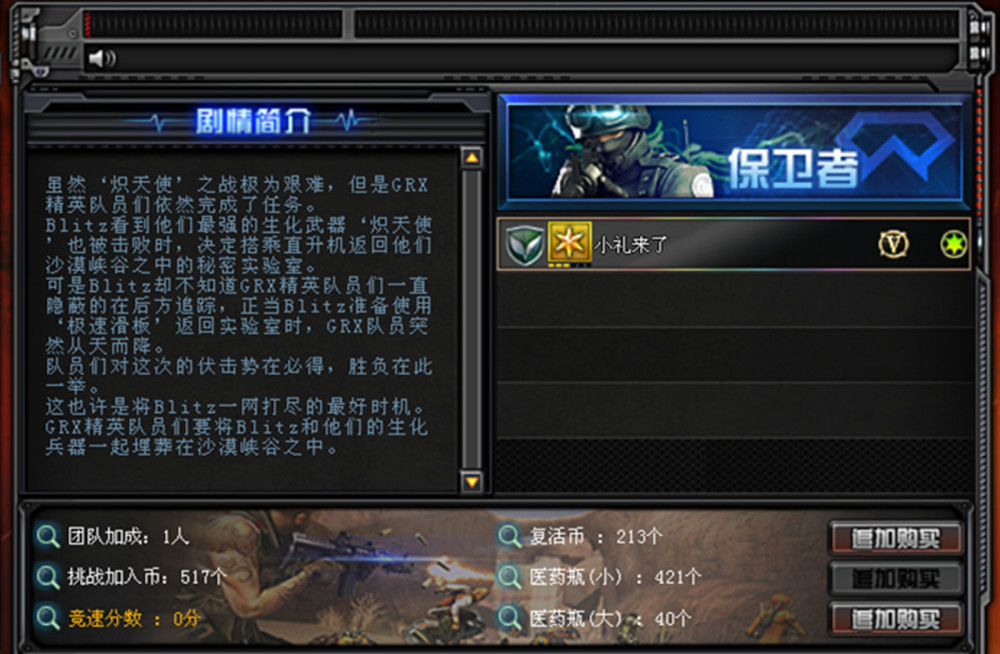Click scroll up arrow of story text

click(x=472, y=158)
